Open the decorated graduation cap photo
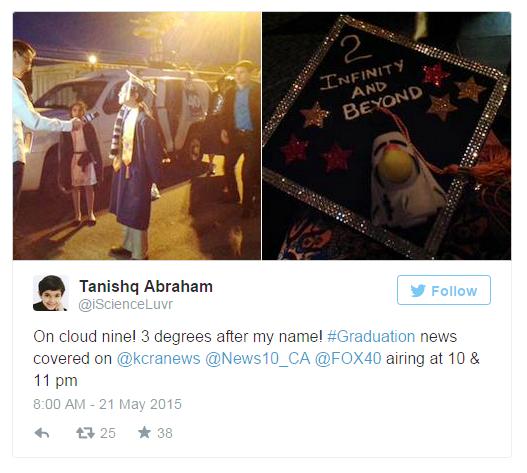The width and height of the screenshot is (527, 473). pos(387,136)
